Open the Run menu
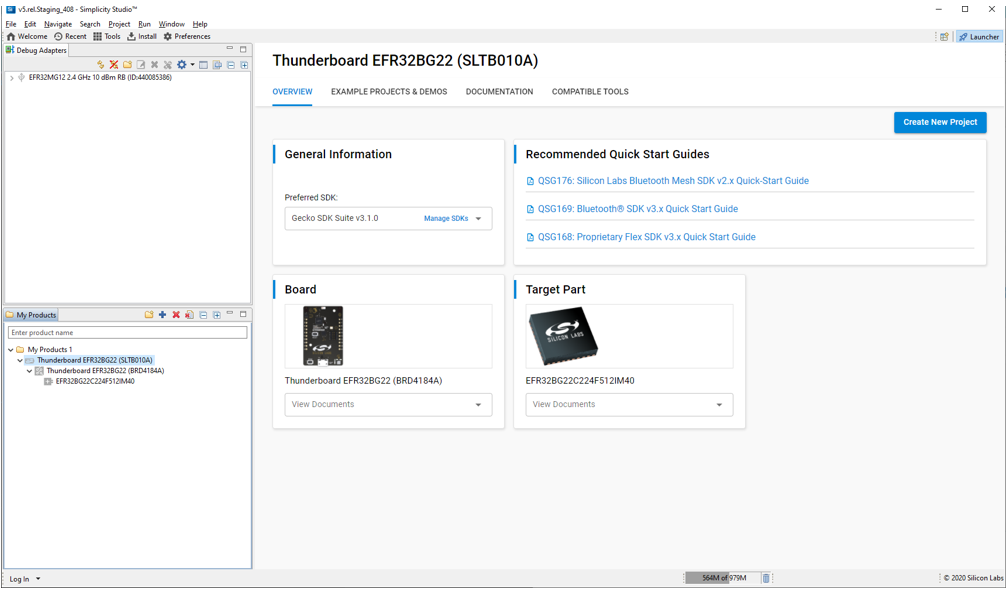This screenshot has width=1008, height=589. coord(144,24)
